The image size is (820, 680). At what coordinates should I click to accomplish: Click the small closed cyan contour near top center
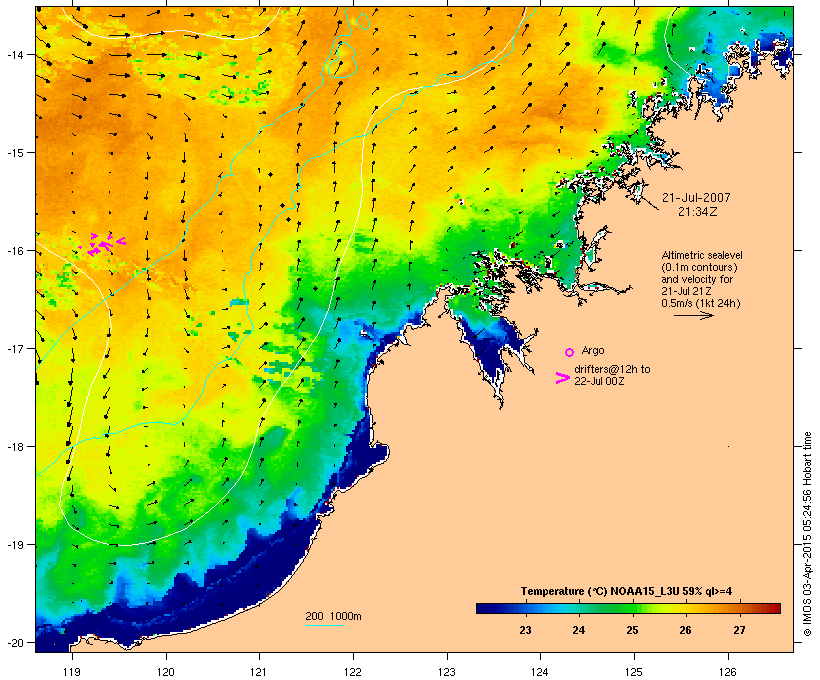tap(363, 21)
